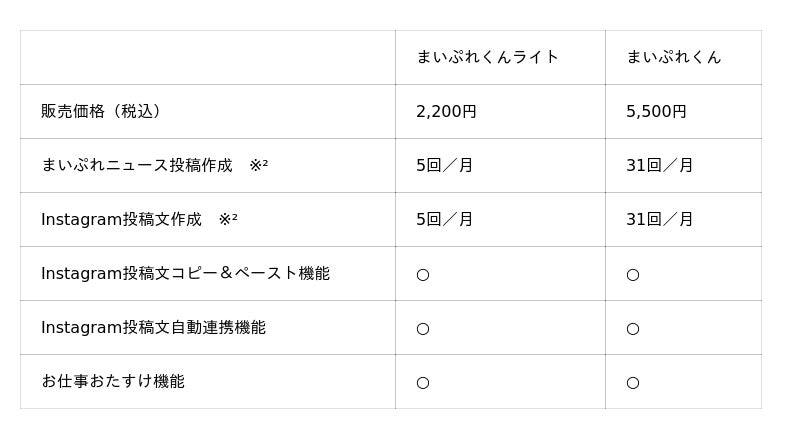The image size is (800, 439).
Task: Click 31回／月 in the まいぷれニュース row
Action: pyautogui.click(x=659, y=165)
